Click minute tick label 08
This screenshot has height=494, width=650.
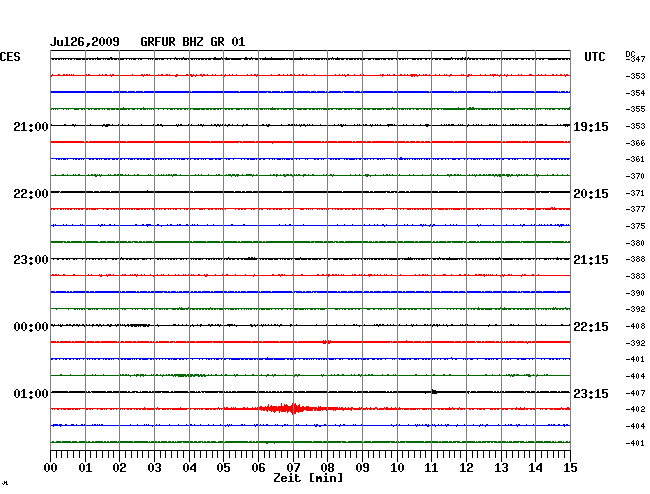327,468
